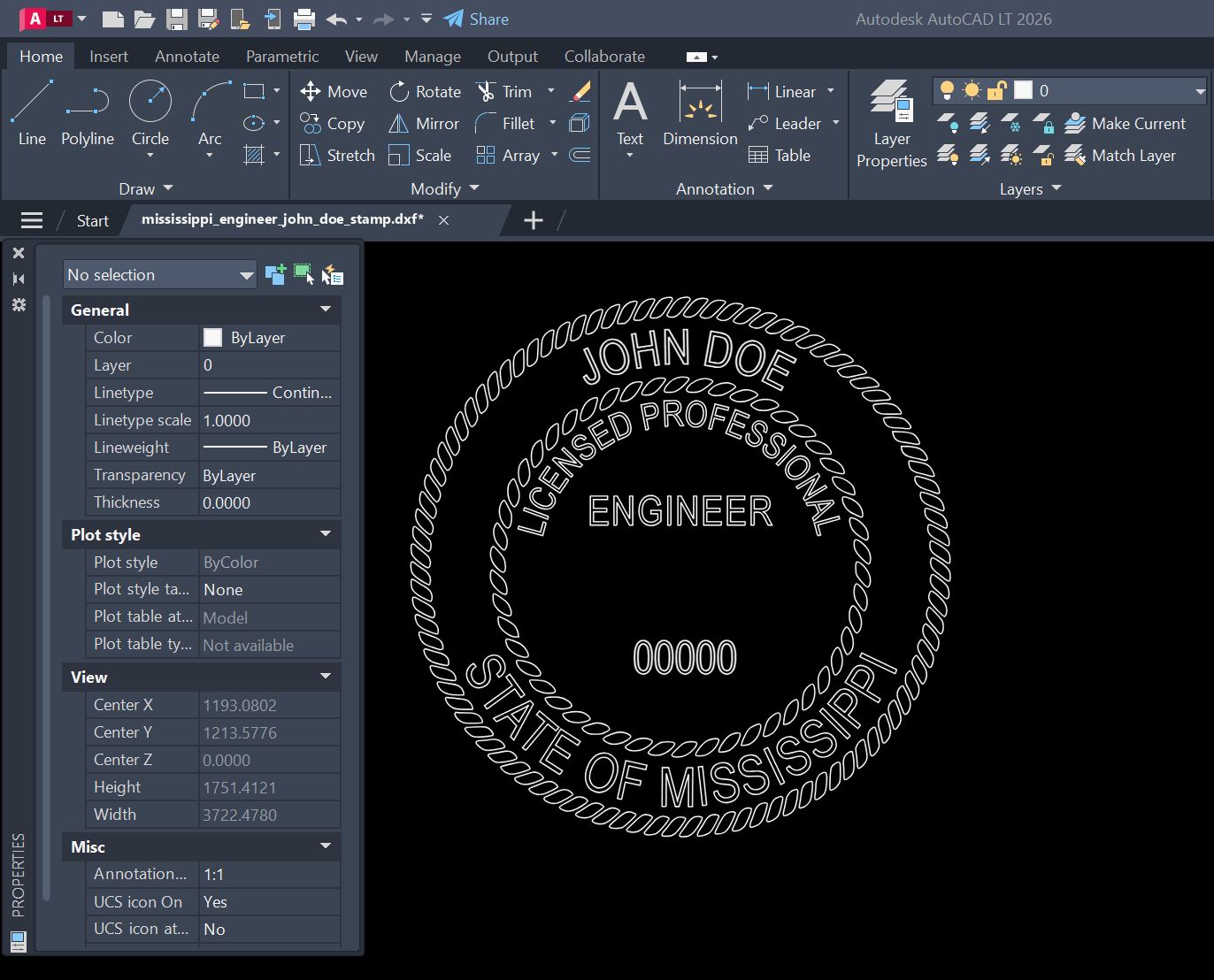Click the Array tool
Viewport: 1214px width, 980px height.
tap(508, 156)
